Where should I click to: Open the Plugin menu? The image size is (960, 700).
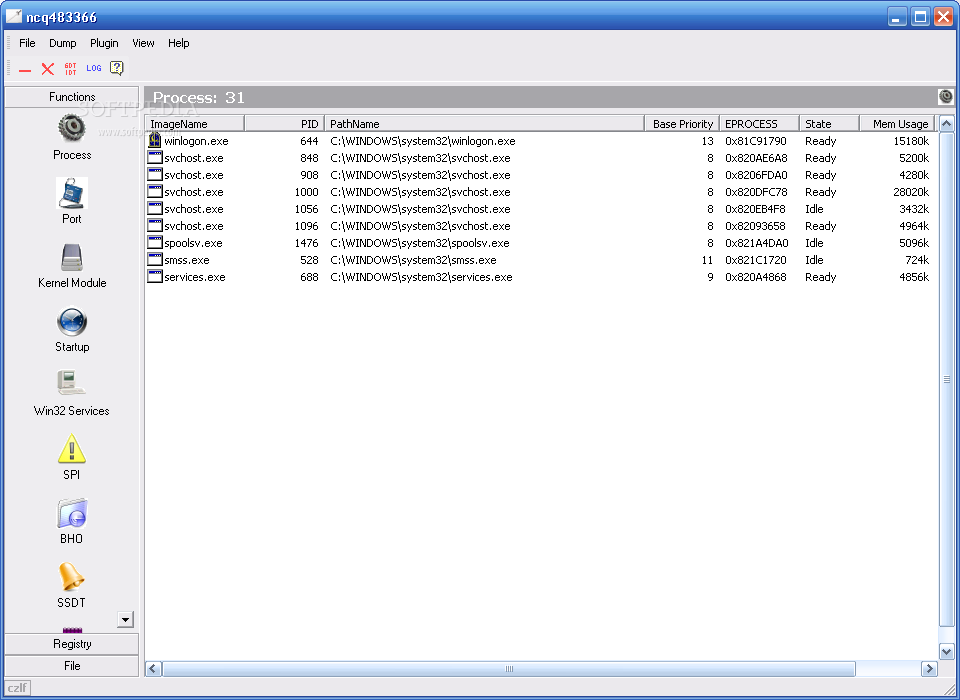coord(104,43)
